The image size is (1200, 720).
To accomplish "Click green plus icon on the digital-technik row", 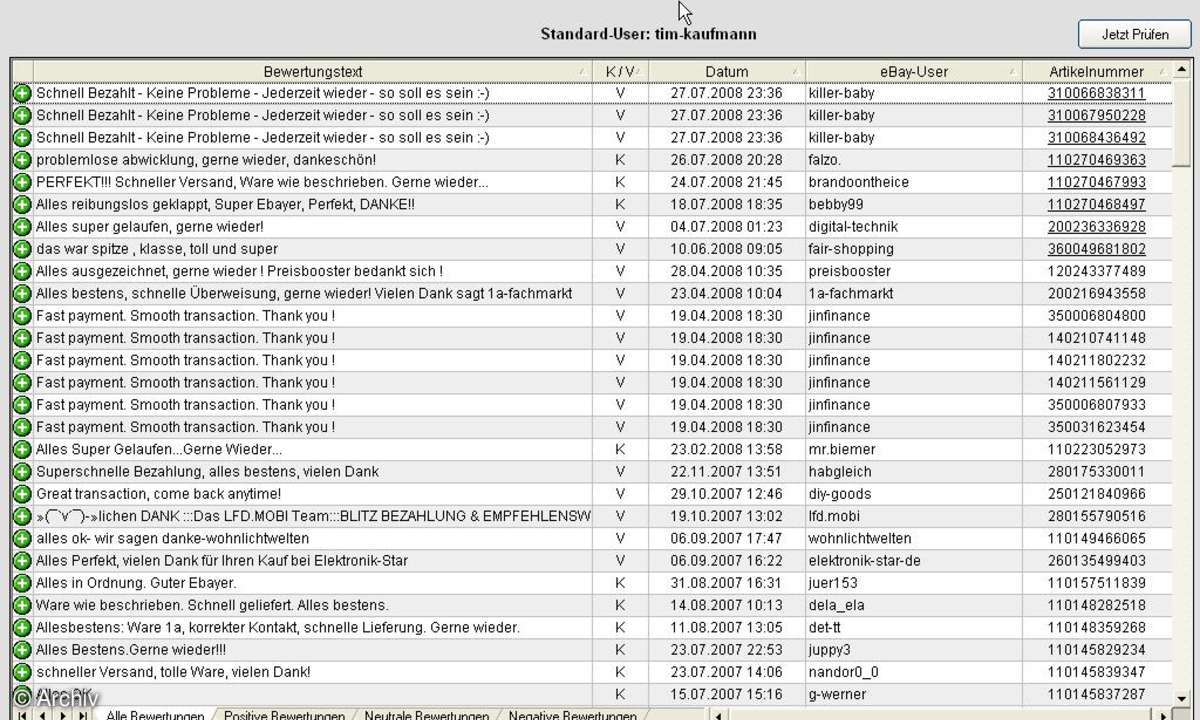I will (x=22, y=227).
